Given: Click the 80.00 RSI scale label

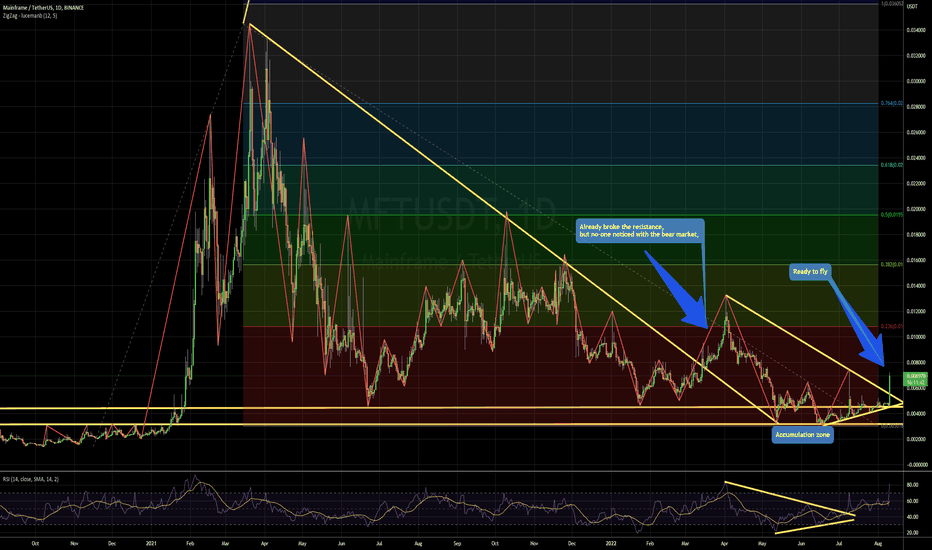Looking at the screenshot, I should tap(912, 485).
